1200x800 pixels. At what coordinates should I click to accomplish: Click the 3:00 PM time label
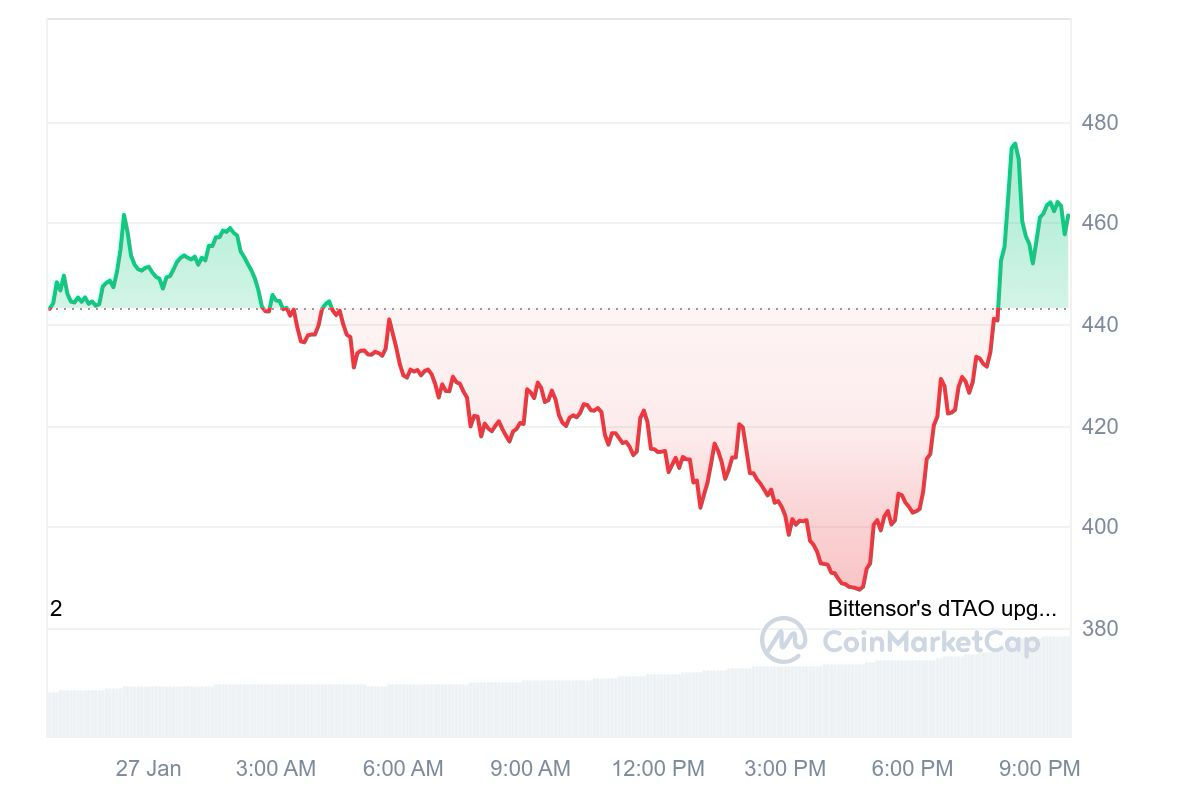tap(785, 769)
